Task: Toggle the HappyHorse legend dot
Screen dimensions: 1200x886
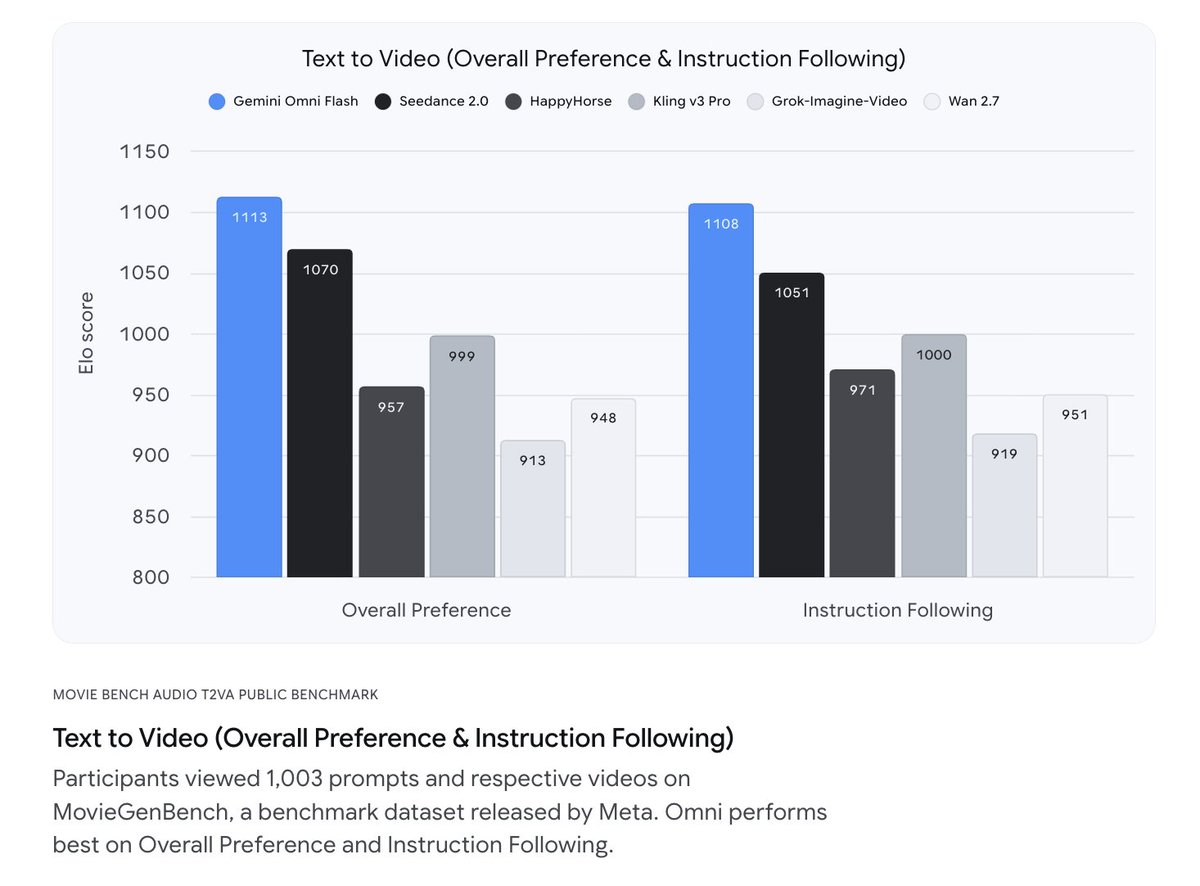Action: [x=513, y=101]
